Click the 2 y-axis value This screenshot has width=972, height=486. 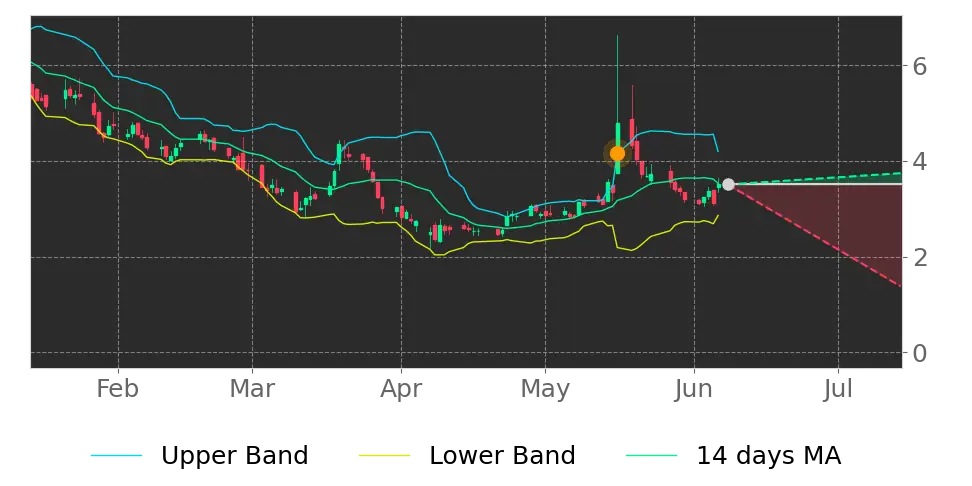pyautogui.click(x=920, y=257)
